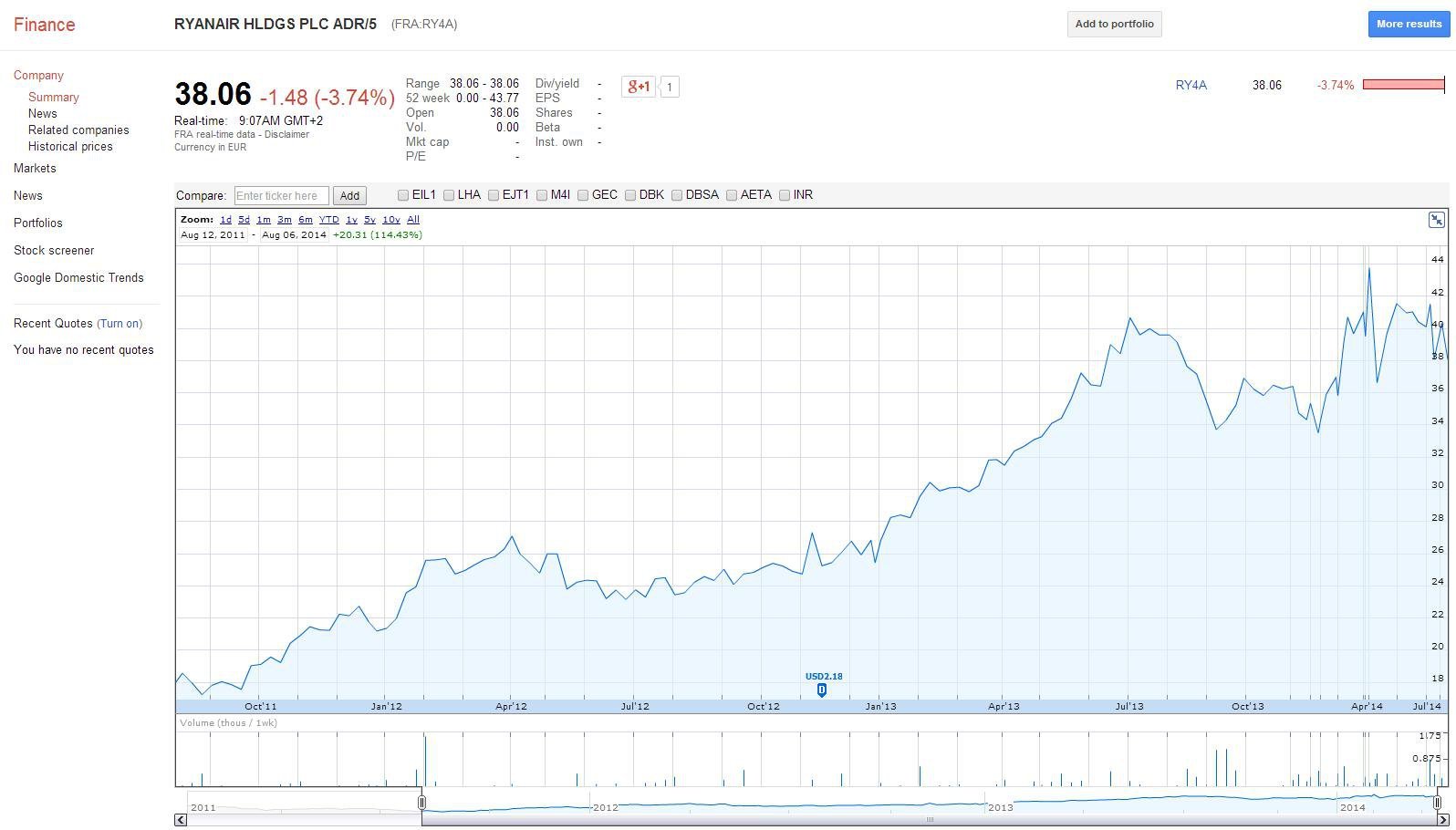The width and height of the screenshot is (1456, 830).
Task: Enable DBK comparison checkbox
Action: click(630, 195)
